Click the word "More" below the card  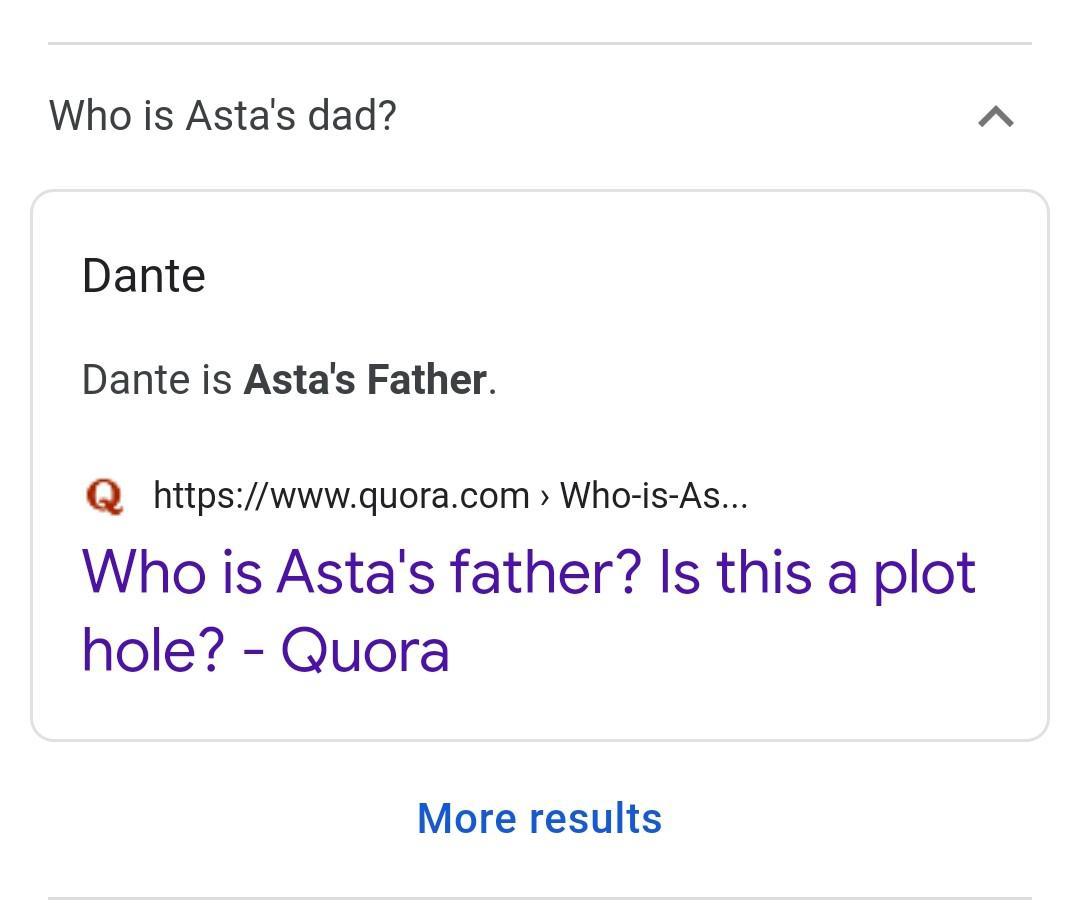click(x=466, y=818)
